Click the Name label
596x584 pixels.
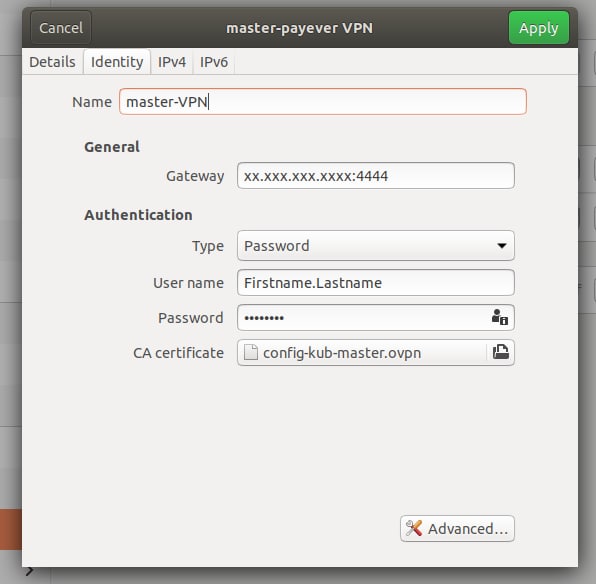[92, 102]
